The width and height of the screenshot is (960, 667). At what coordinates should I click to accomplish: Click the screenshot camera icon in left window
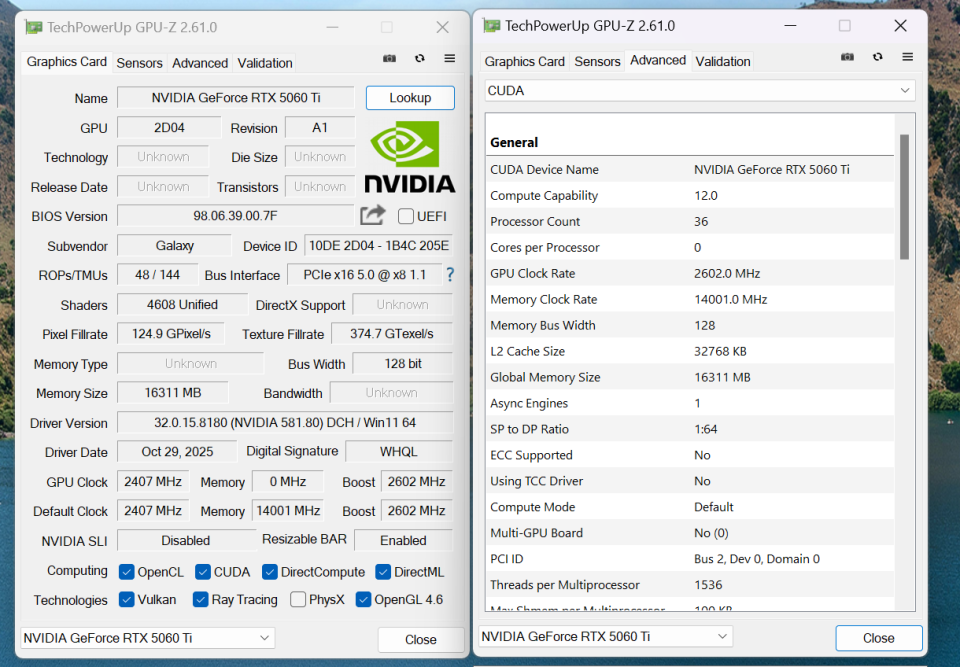[x=390, y=59]
